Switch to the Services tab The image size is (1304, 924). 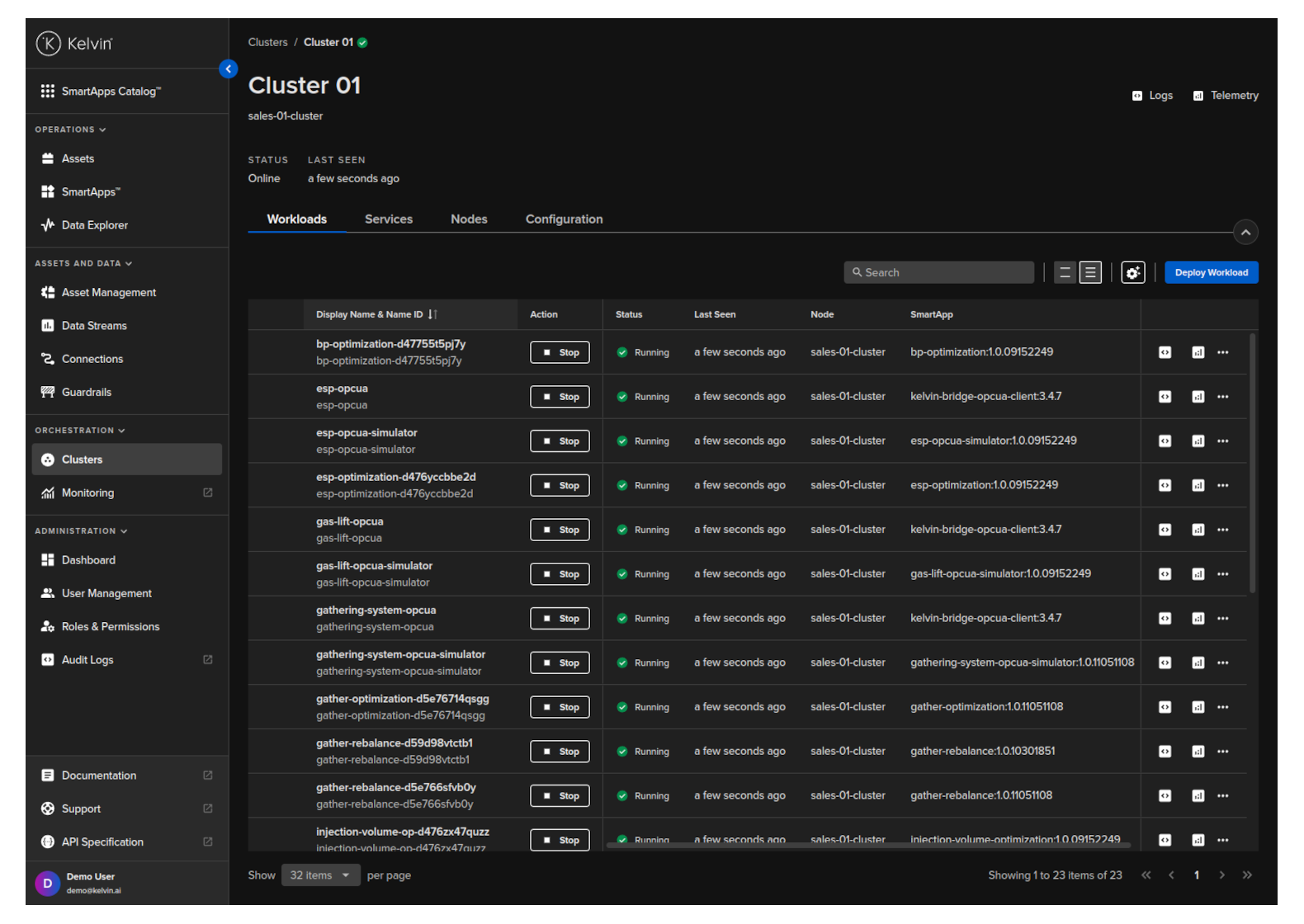click(388, 219)
